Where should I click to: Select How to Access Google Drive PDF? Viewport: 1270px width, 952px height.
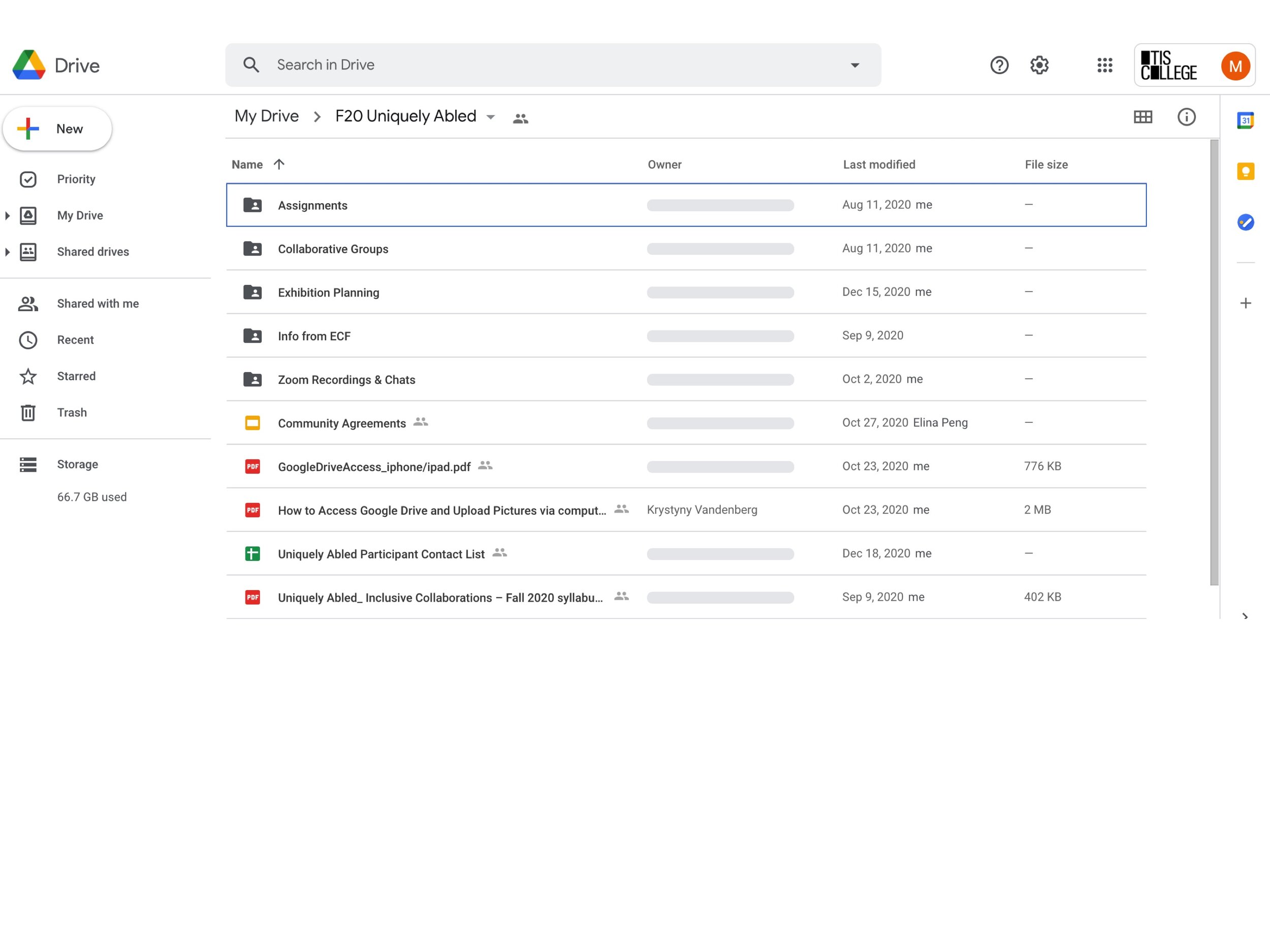(686, 510)
